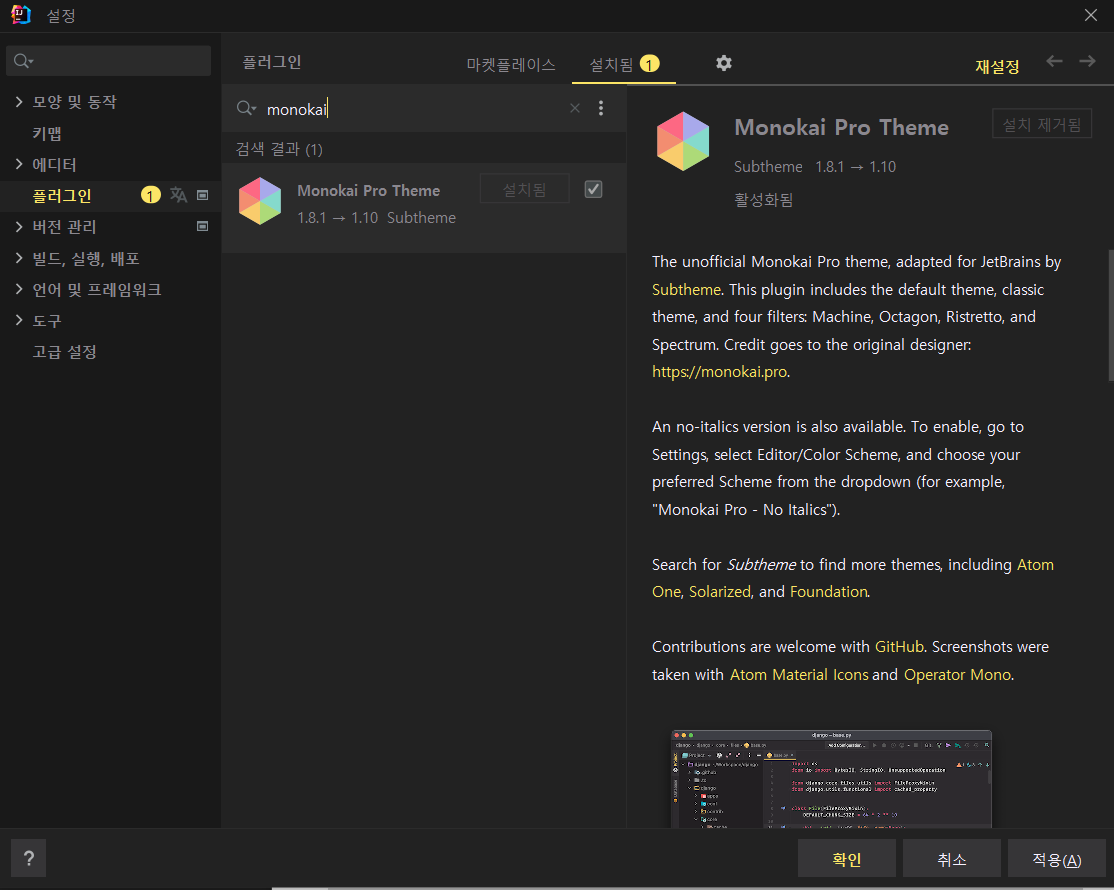1114x890 pixels.
Task: Open the Atom One link
Action: (x=1035, y=565)
